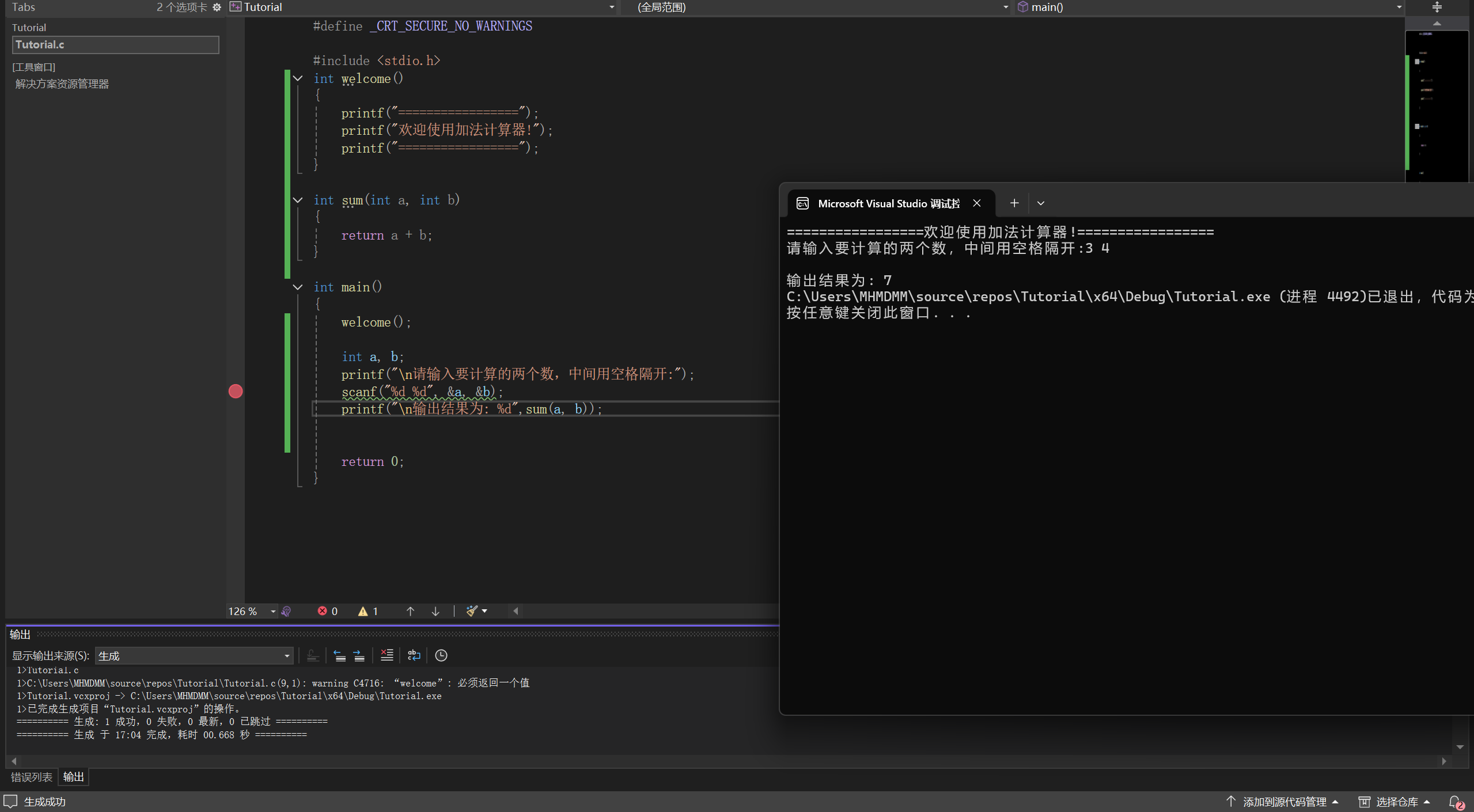The image size is (1474, 812).
Task: Click the return a + b; line
Action: (387, 235)
